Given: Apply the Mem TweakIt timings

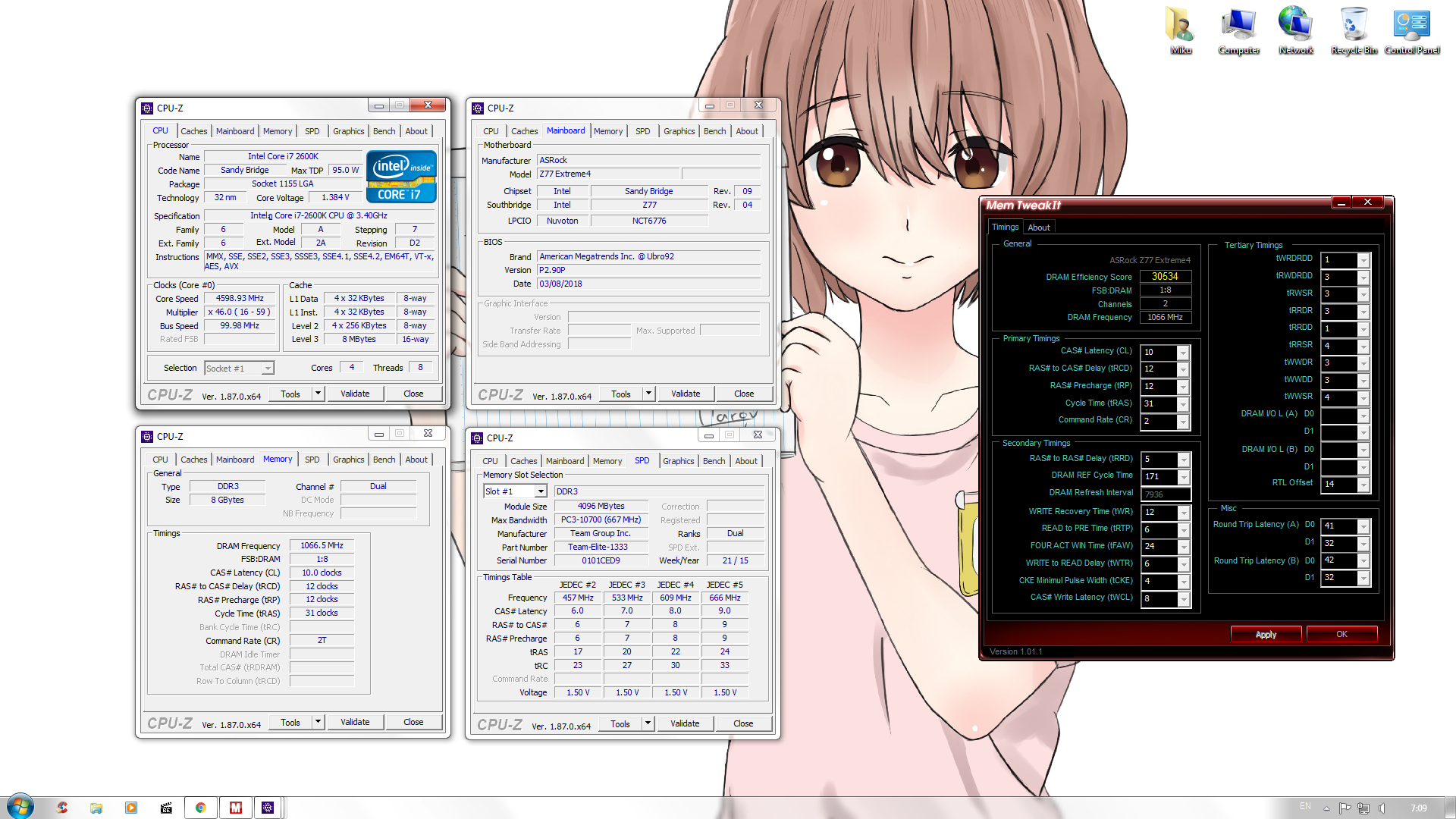Looking at the screenshot, I should pos(1266,635).
